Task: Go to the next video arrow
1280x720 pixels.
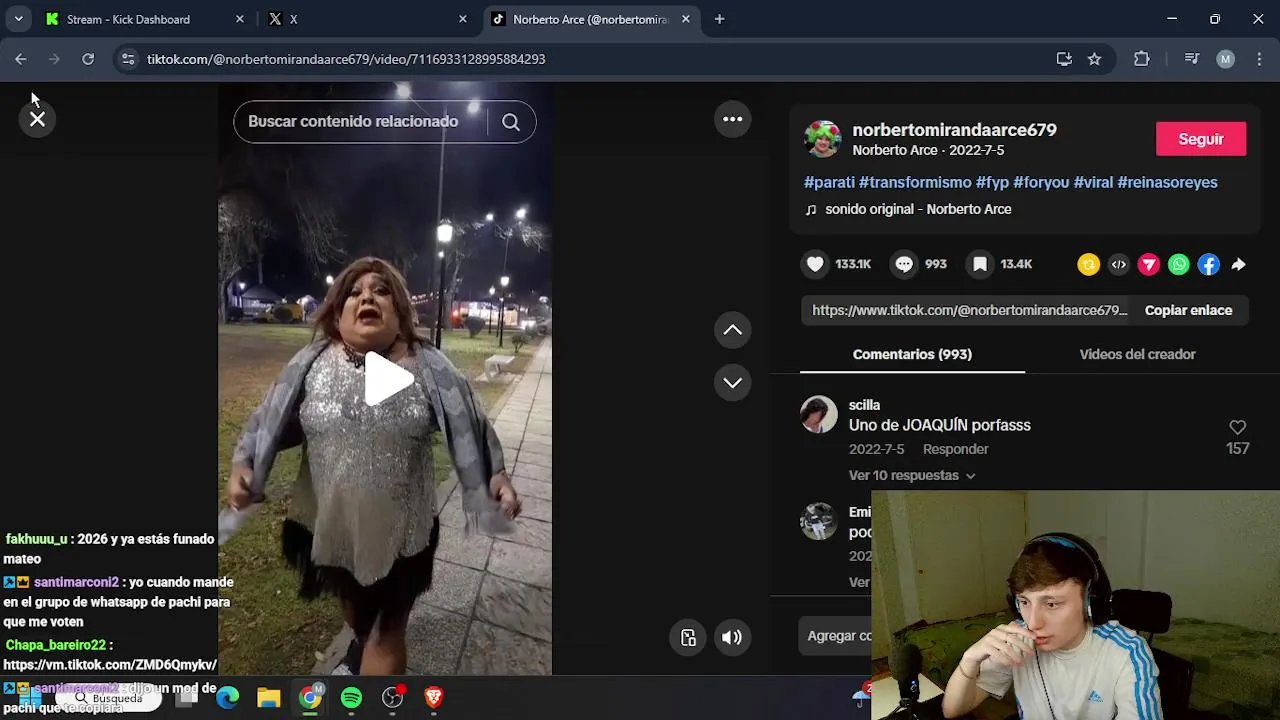Action: 733,383
